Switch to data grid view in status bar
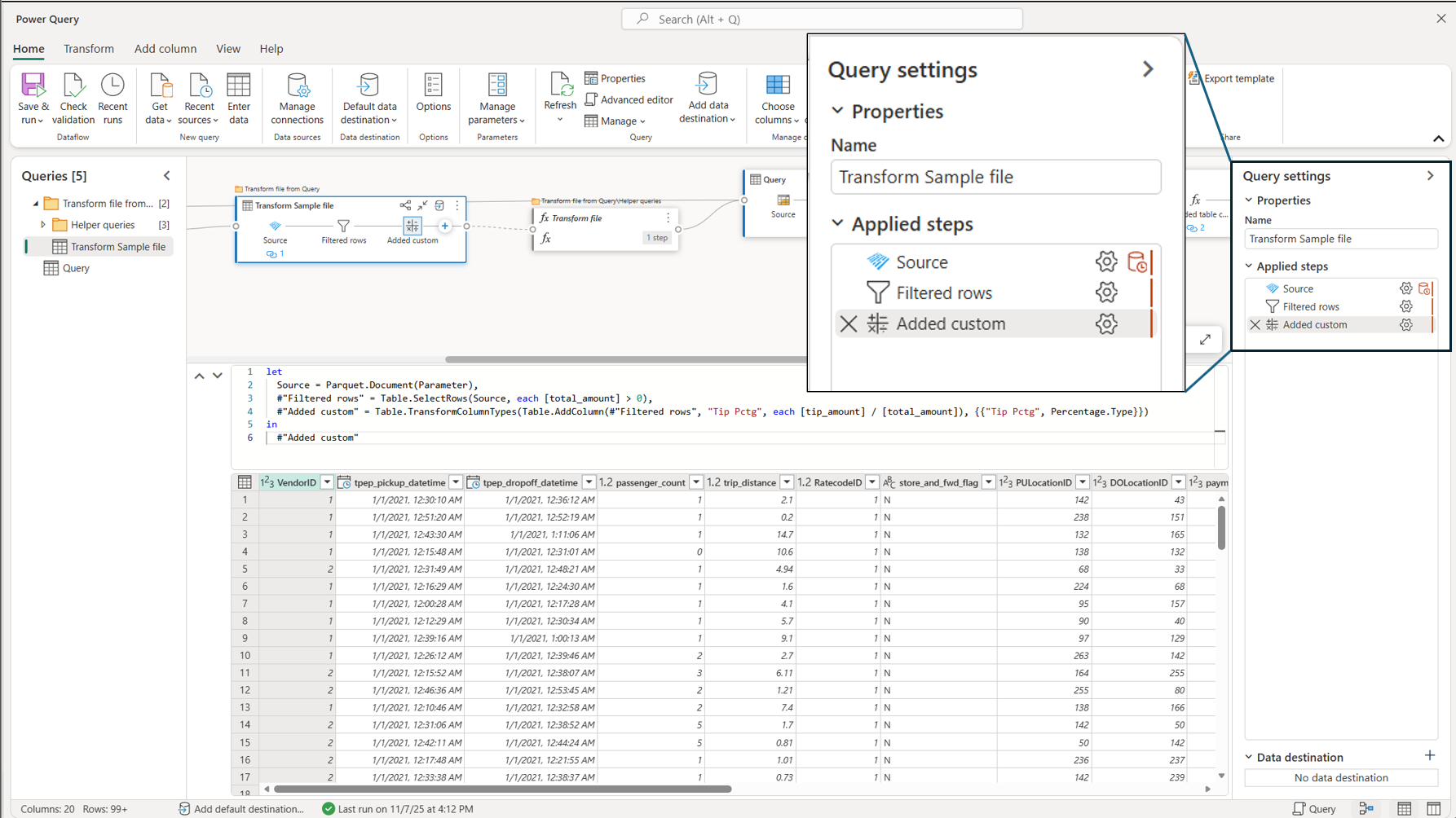Image resolution: width=1456 pixels, height=818 pixels. 1404,809
